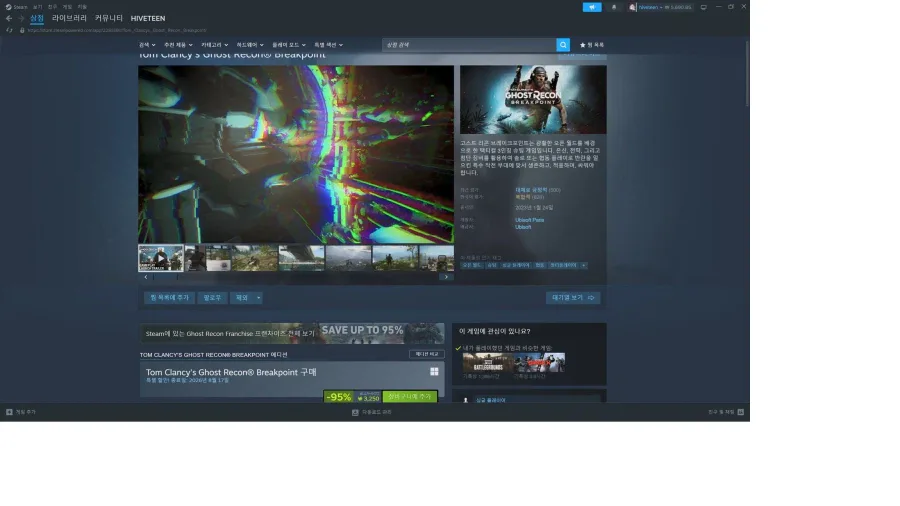This screenshot has height=506, width=900.
Task: Open the 도움말 help menu in the title bar
Action: pos(82,7)
